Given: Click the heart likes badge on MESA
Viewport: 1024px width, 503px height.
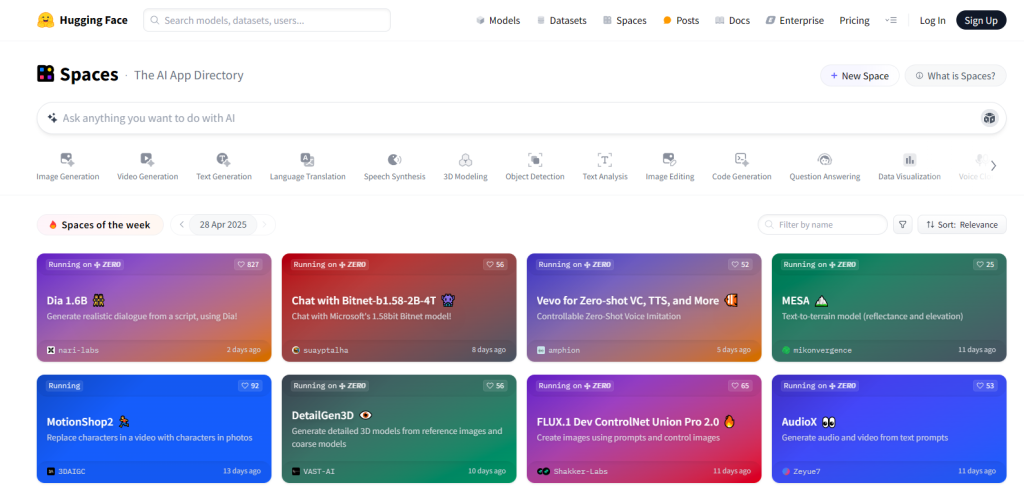Looking at the screenshot, I should coord(985,265).
